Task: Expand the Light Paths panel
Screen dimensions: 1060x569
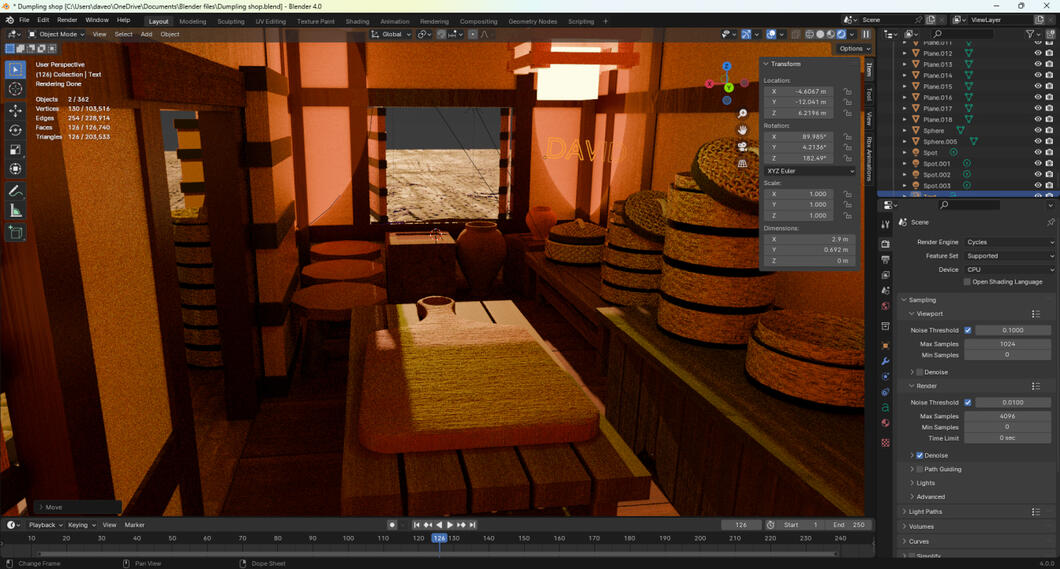Action: 925,512
